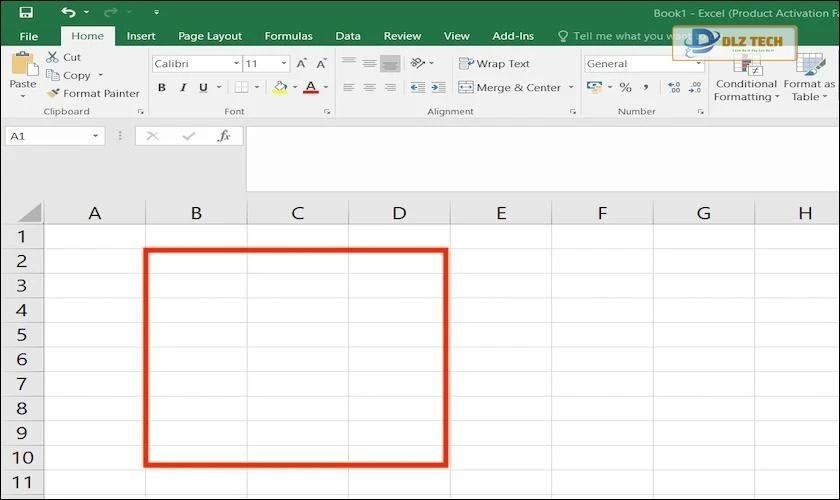Click the Save icon in the title bar

click(x=26, y=12)
